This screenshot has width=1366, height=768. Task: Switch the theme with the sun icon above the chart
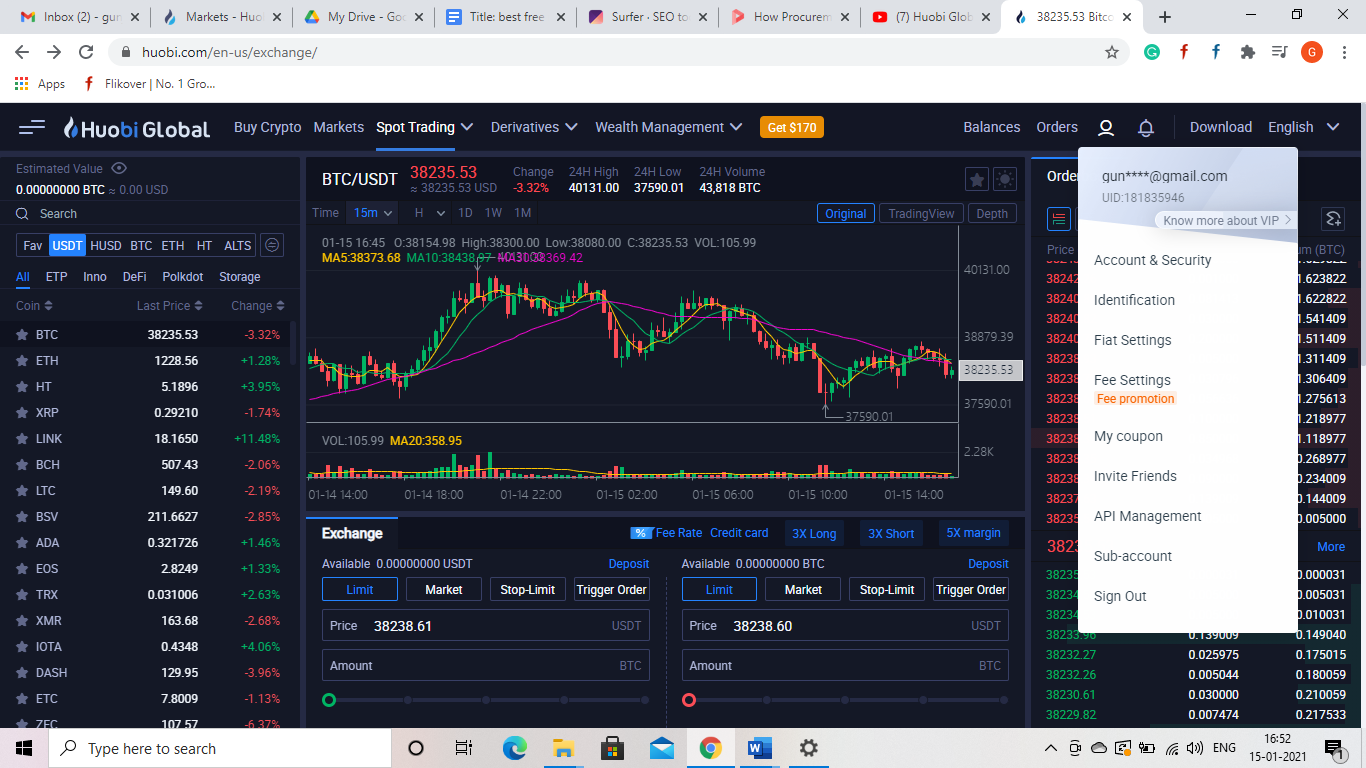point(1005,180)
